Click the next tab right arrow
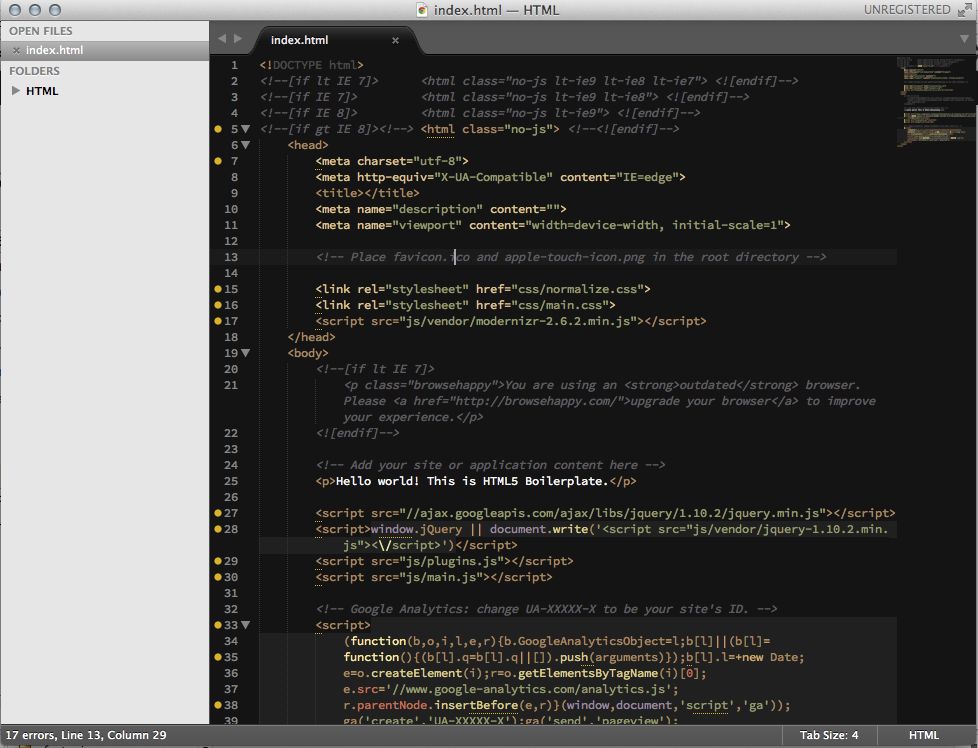The height and width of the screenshot is (748, 978). 238,39
